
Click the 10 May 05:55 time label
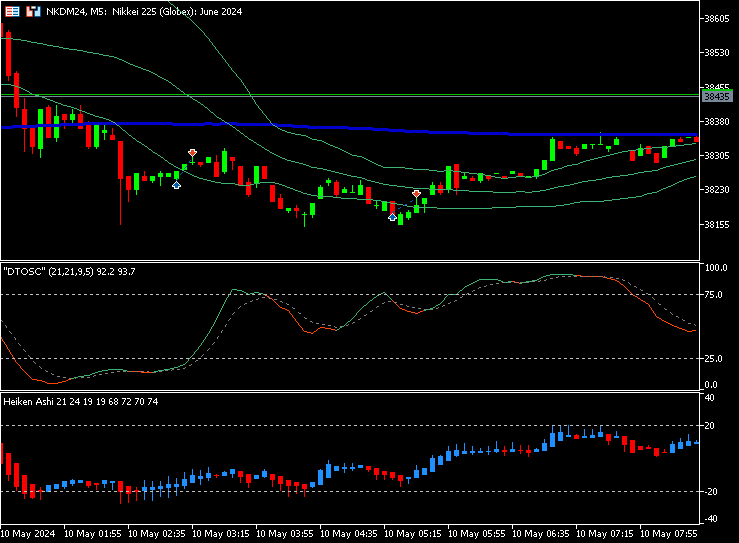coord(476,534)
